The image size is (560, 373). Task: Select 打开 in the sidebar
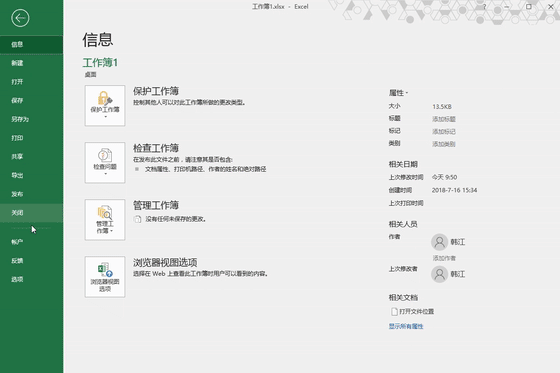pyautogui.click(x=31, y=82)
